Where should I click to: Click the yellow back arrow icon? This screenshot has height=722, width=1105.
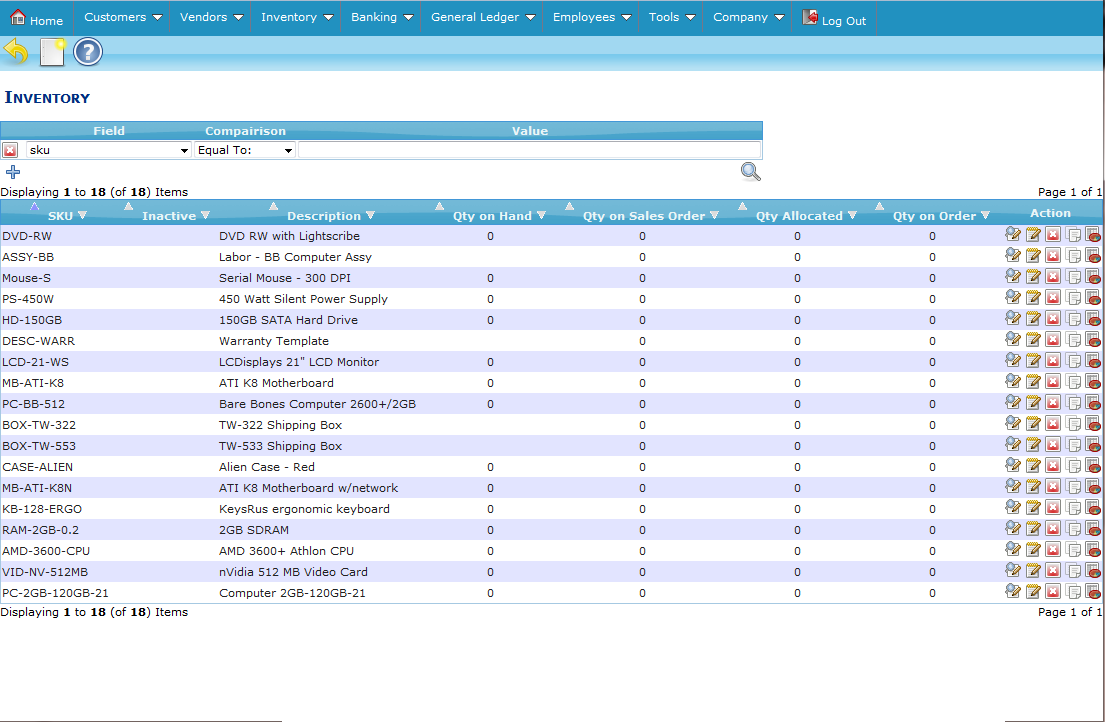[x=16, y=52]
